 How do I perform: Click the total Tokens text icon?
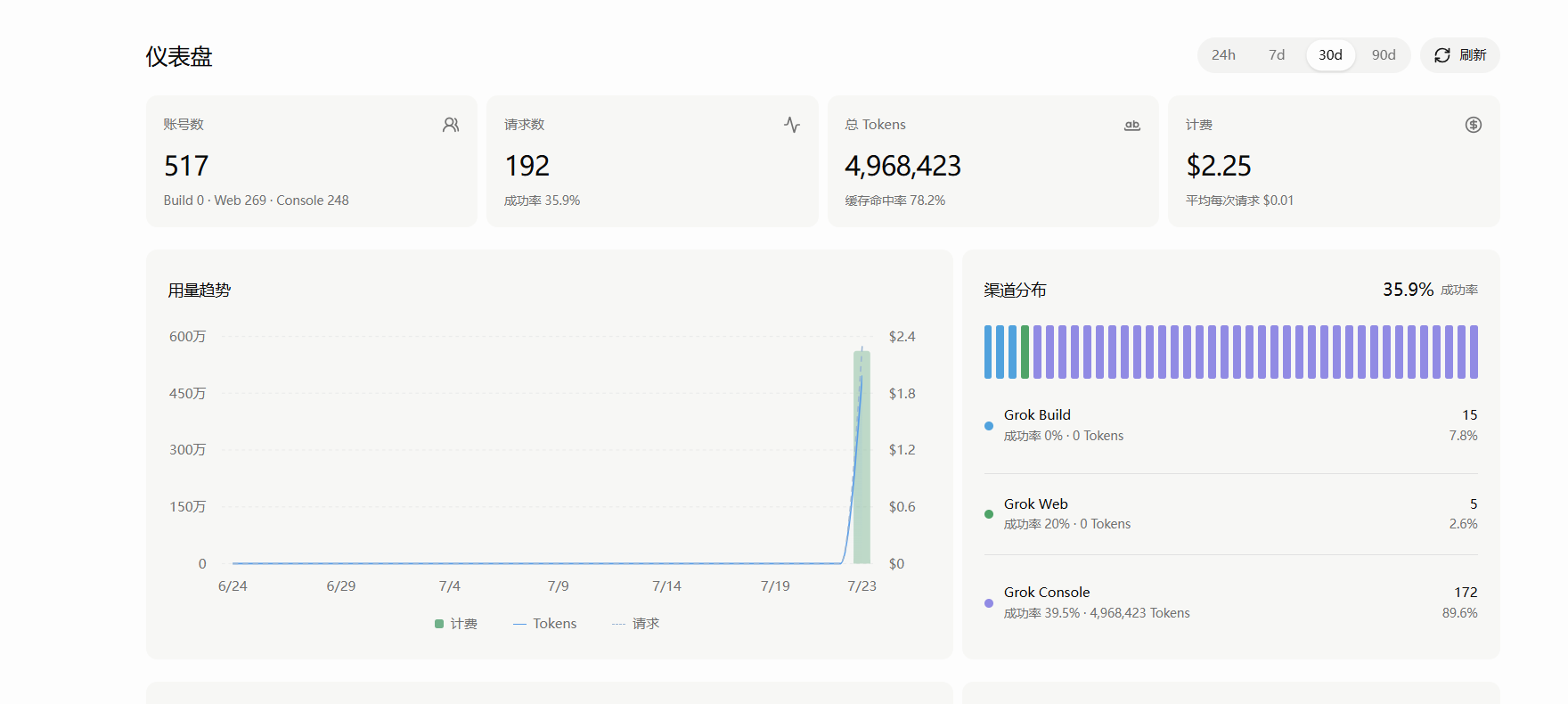1132,125
